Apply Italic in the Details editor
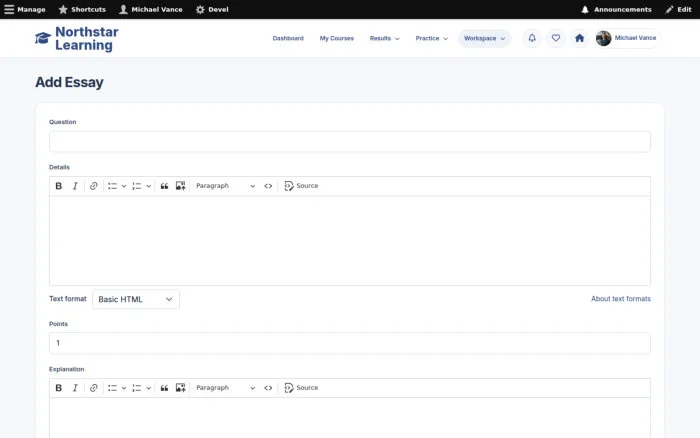Viewport: 700px width, 438px height. tap(75, 186)
